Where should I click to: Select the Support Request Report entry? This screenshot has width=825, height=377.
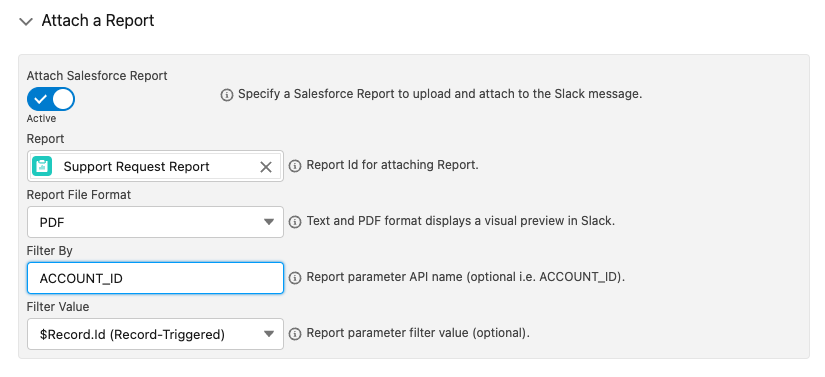pos(137,167)
